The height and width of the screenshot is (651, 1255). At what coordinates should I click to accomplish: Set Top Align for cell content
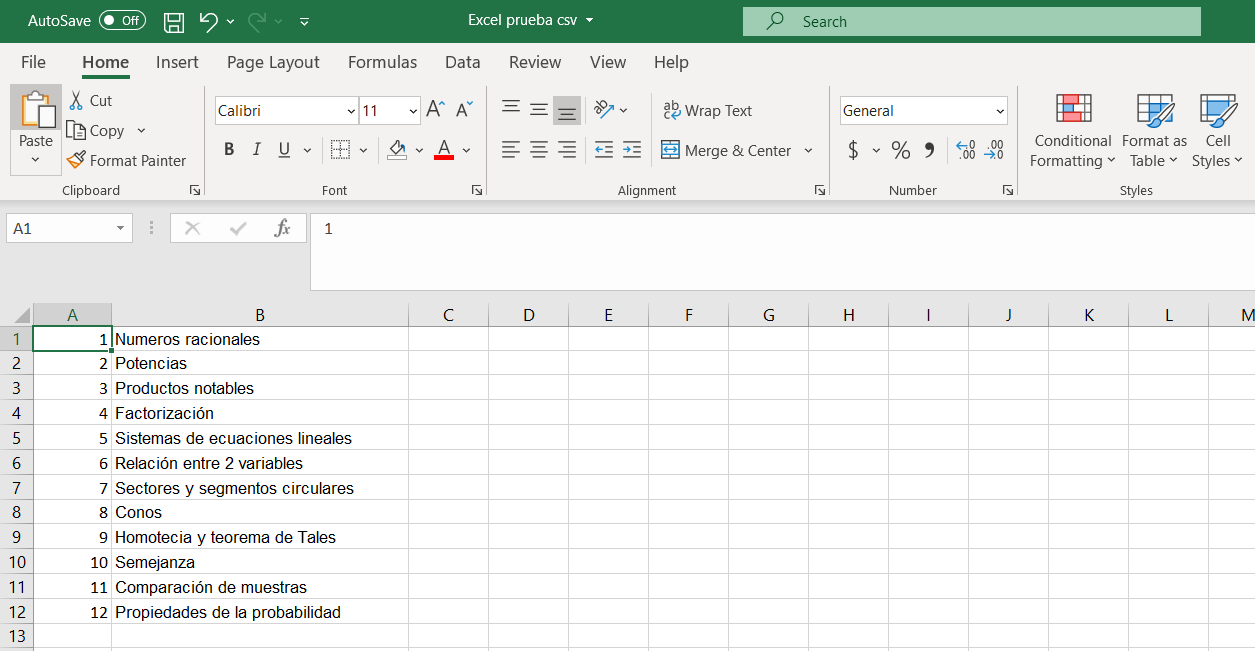(511, 110)
